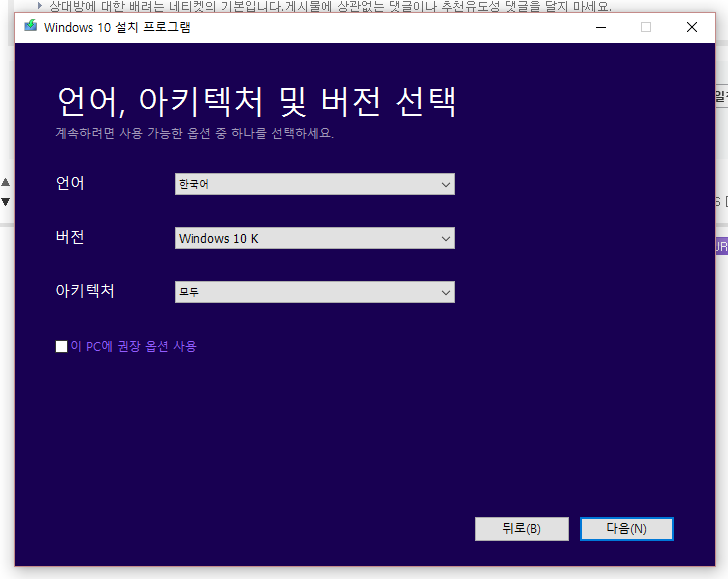
Task: Click the down arrow in background page
Action: 6,202
